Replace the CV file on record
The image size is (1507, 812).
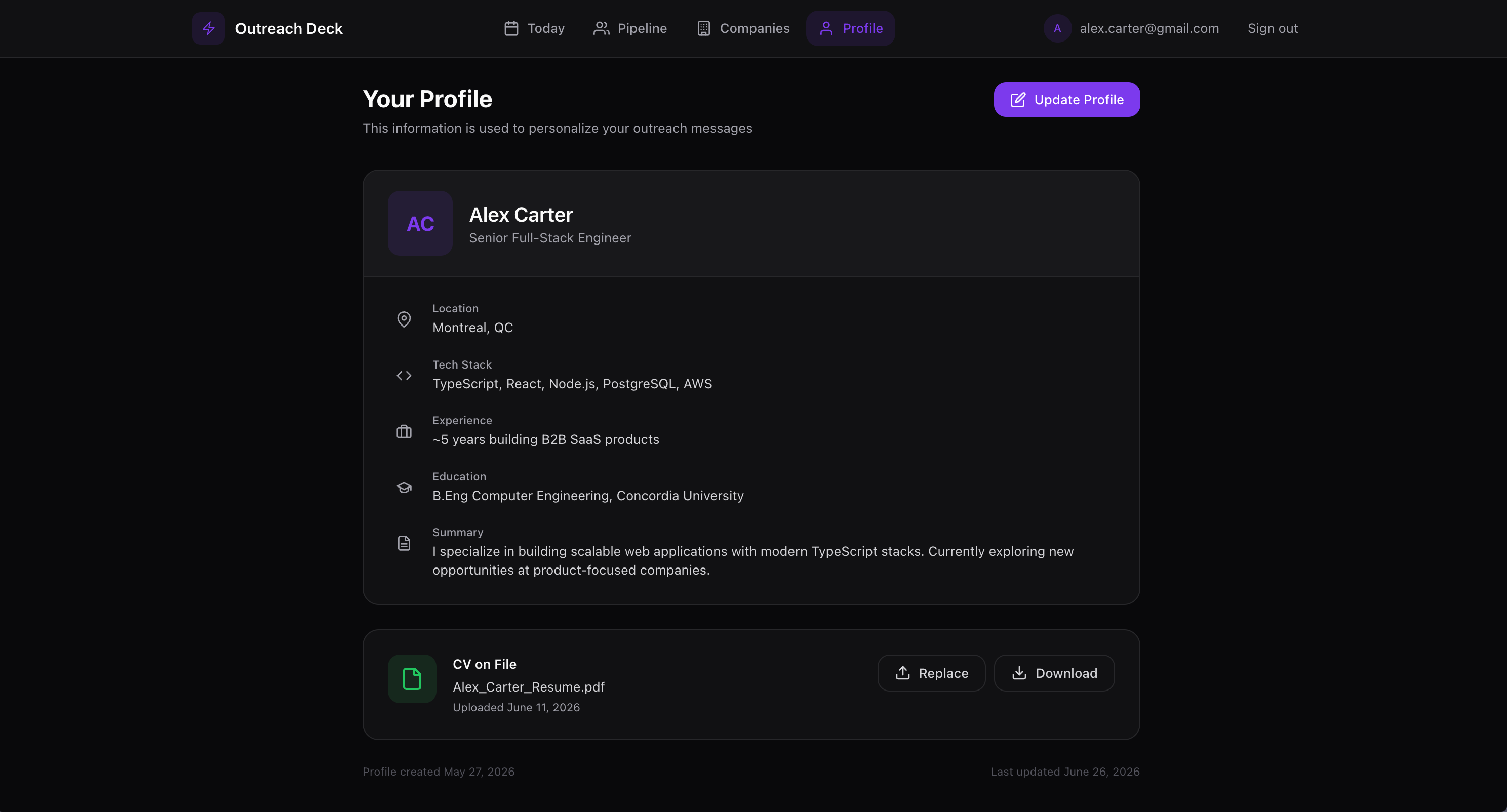[x=931, y=673]
